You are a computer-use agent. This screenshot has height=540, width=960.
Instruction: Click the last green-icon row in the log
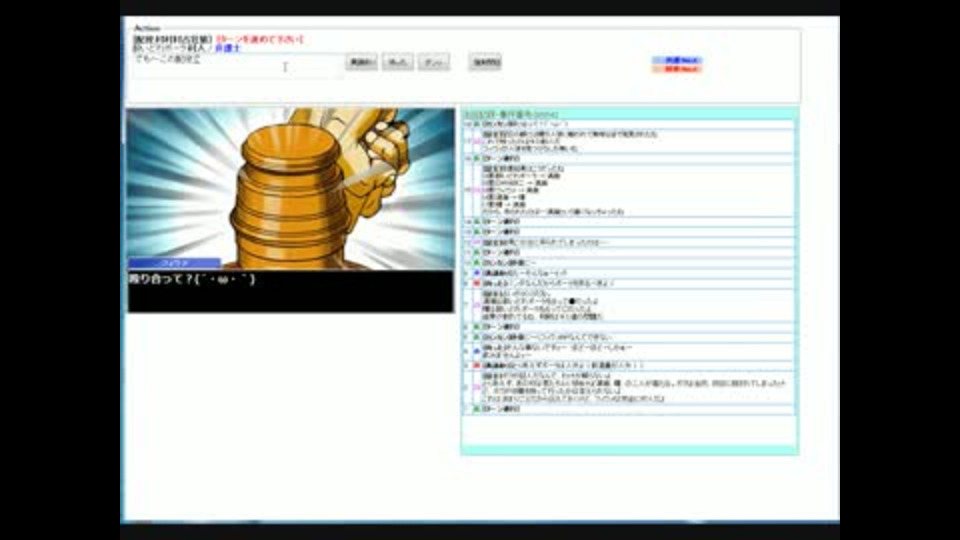click(x=629, y=408)
